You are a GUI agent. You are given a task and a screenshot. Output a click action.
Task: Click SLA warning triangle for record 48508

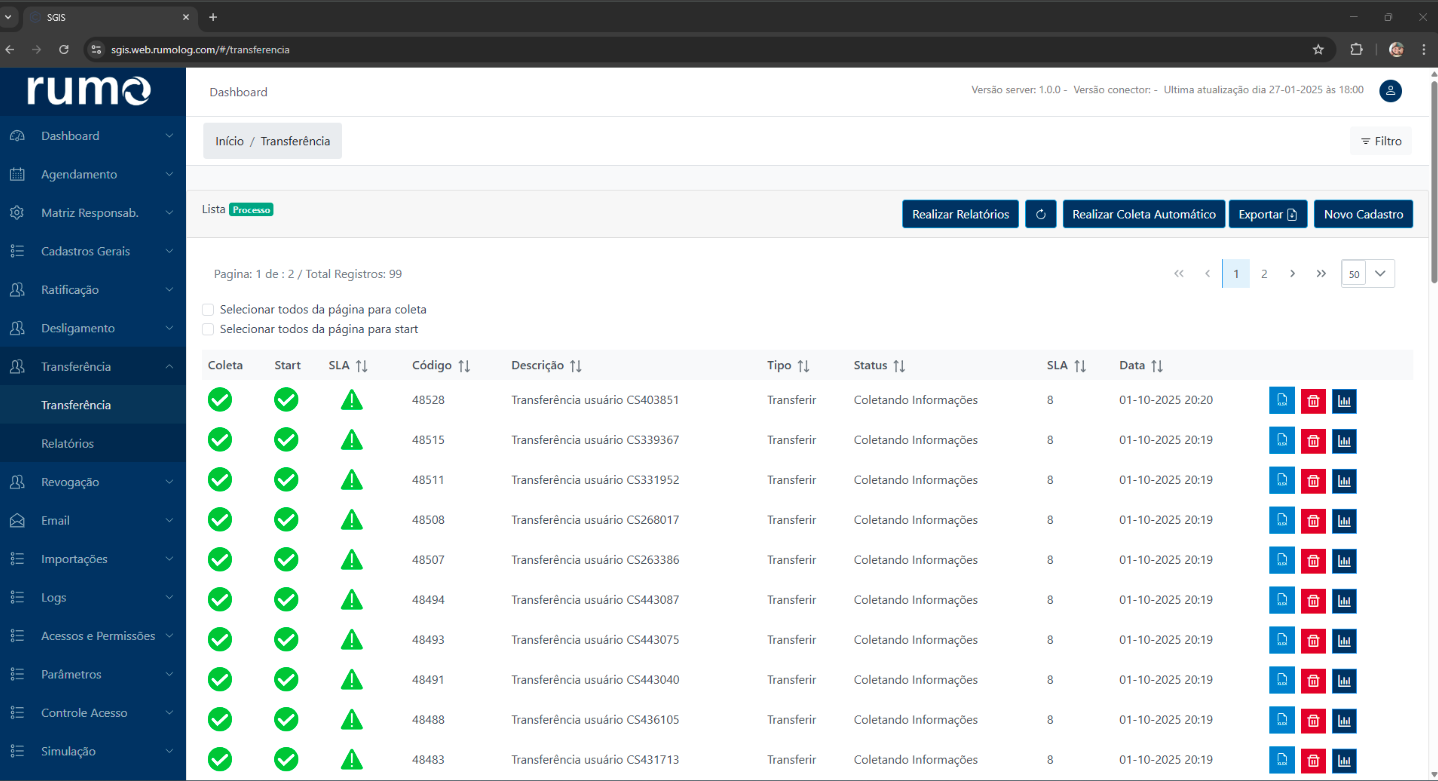tap(351, 520)
